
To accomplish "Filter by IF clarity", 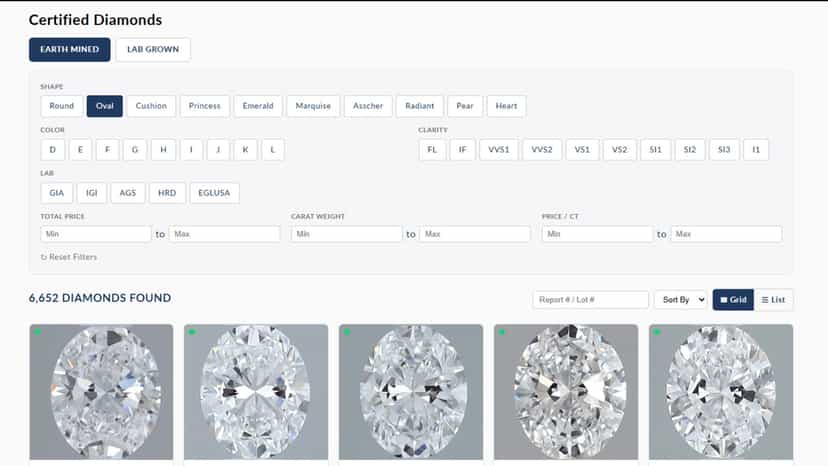I will pos(463,150).
